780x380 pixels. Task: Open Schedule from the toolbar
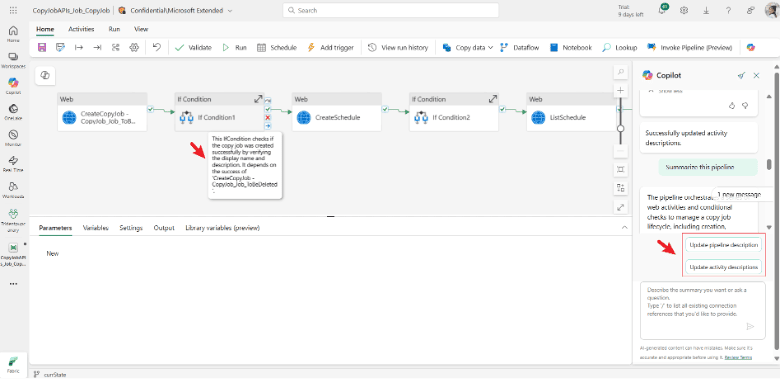point(277,48)
